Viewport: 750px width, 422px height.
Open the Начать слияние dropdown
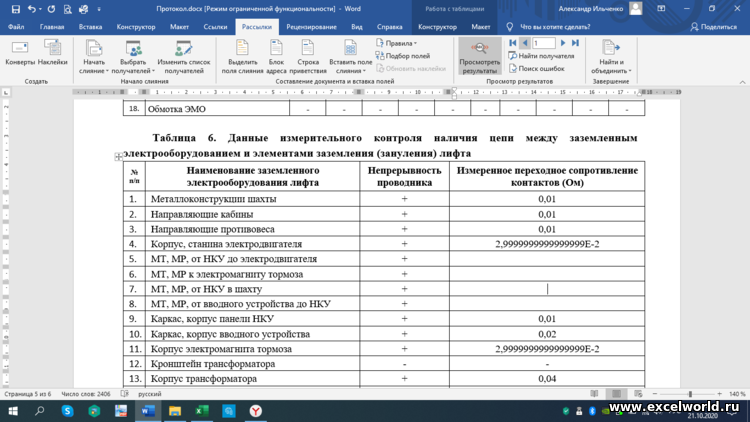click(x=94, y=57)
